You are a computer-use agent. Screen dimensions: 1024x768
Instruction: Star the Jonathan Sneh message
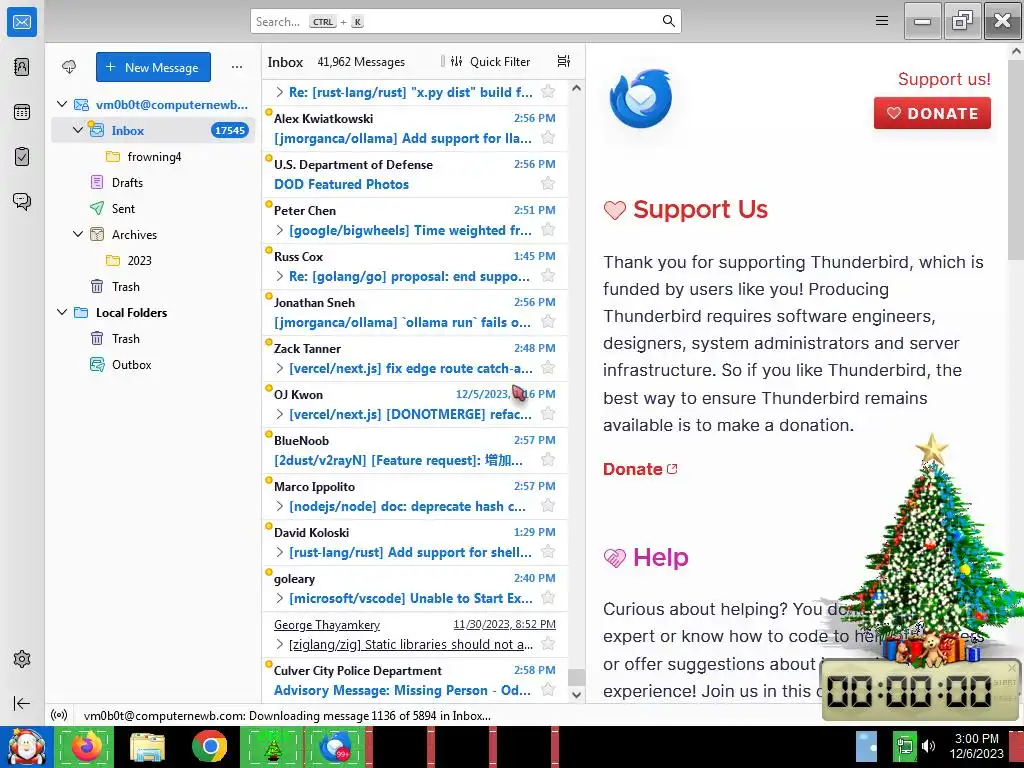[548, 321]
